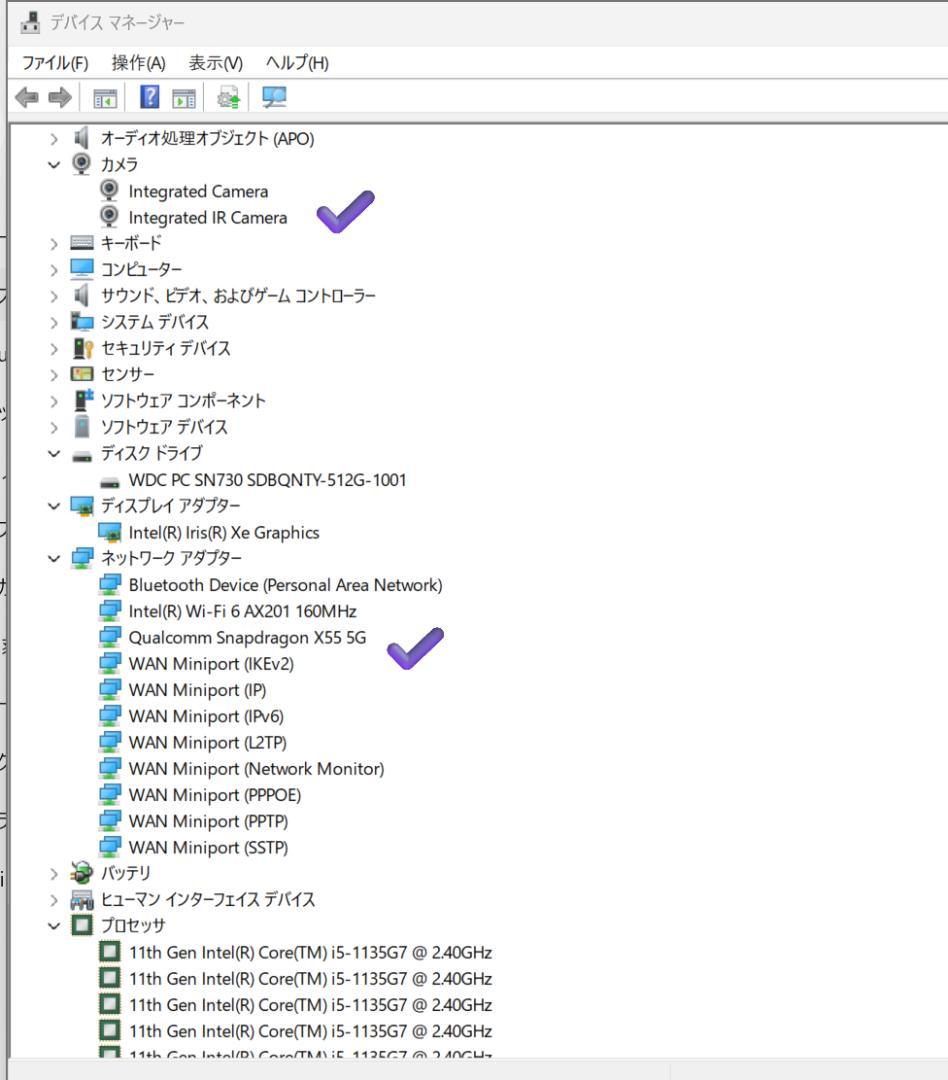The width and height of the screenshot is (948, 1080).
Task: Click the back arrow toolbar icon
Action: [27, 97]
